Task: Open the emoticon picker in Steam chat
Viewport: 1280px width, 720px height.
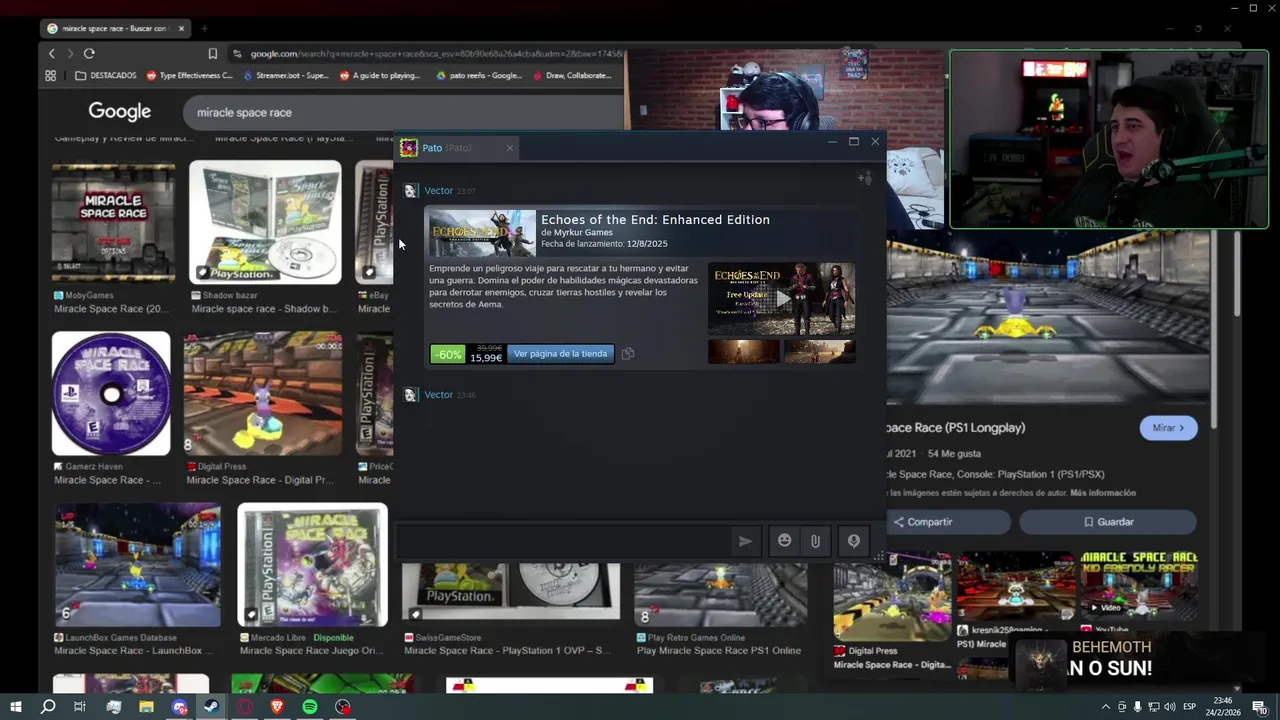Action: pyautogui.click(x=784, y=541)
